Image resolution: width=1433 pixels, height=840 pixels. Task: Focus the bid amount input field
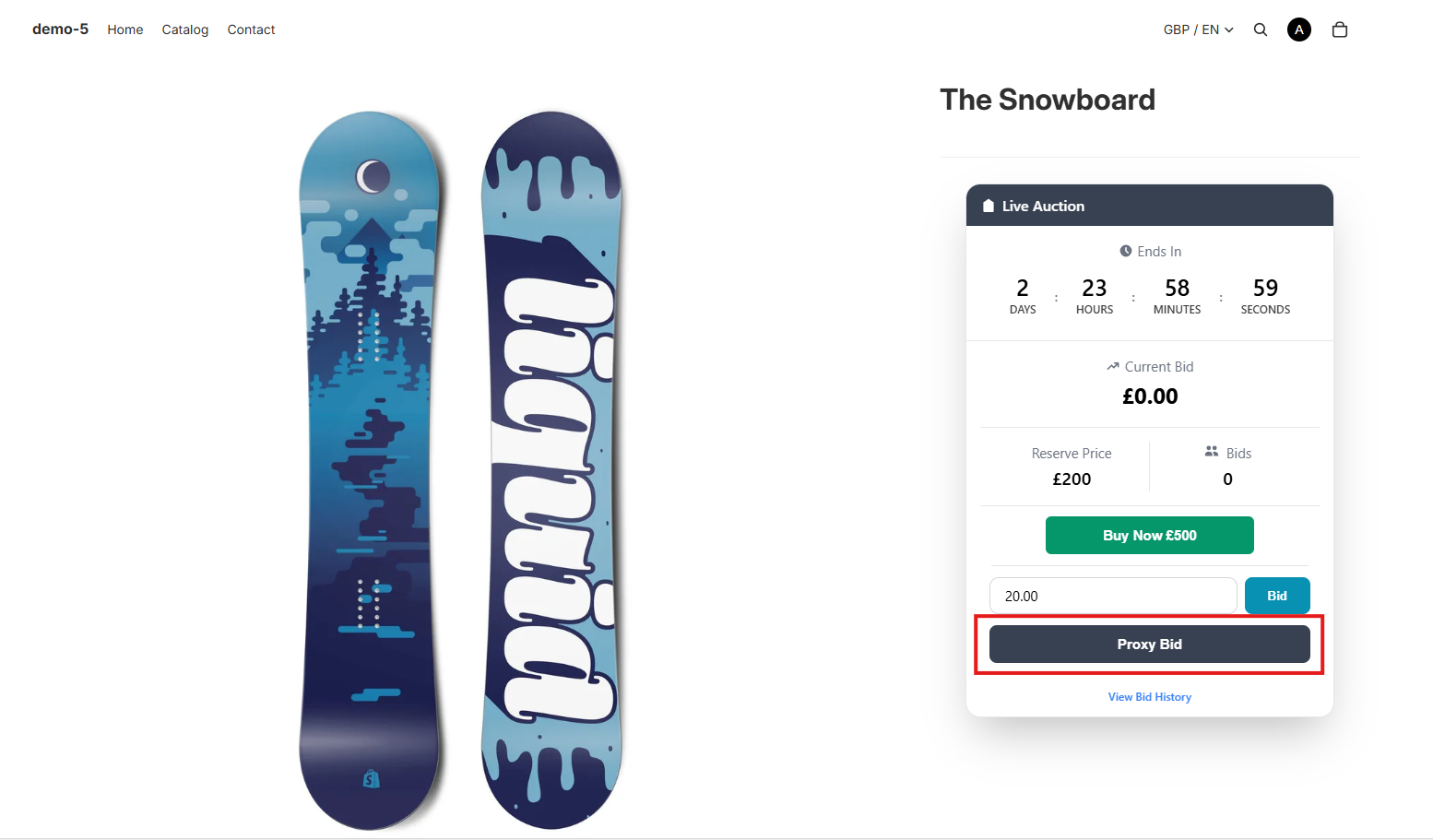point(1112,596)
